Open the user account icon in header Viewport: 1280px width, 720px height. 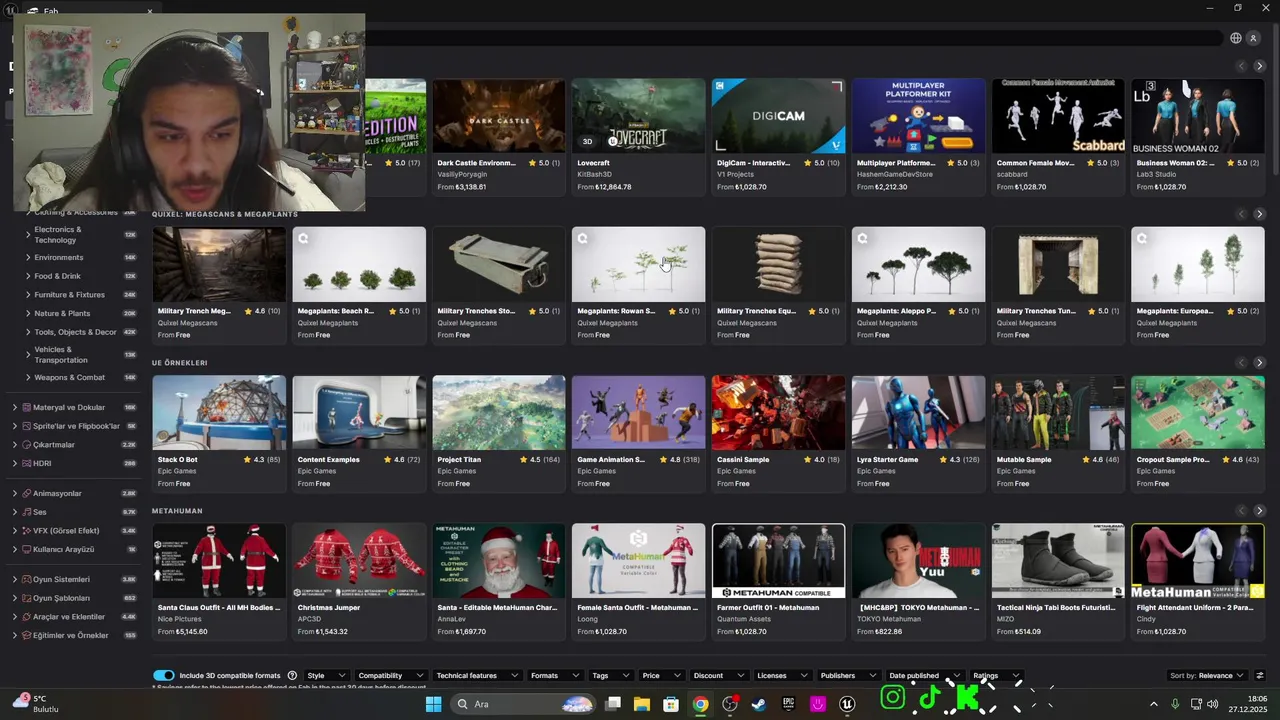[1253, 38]
